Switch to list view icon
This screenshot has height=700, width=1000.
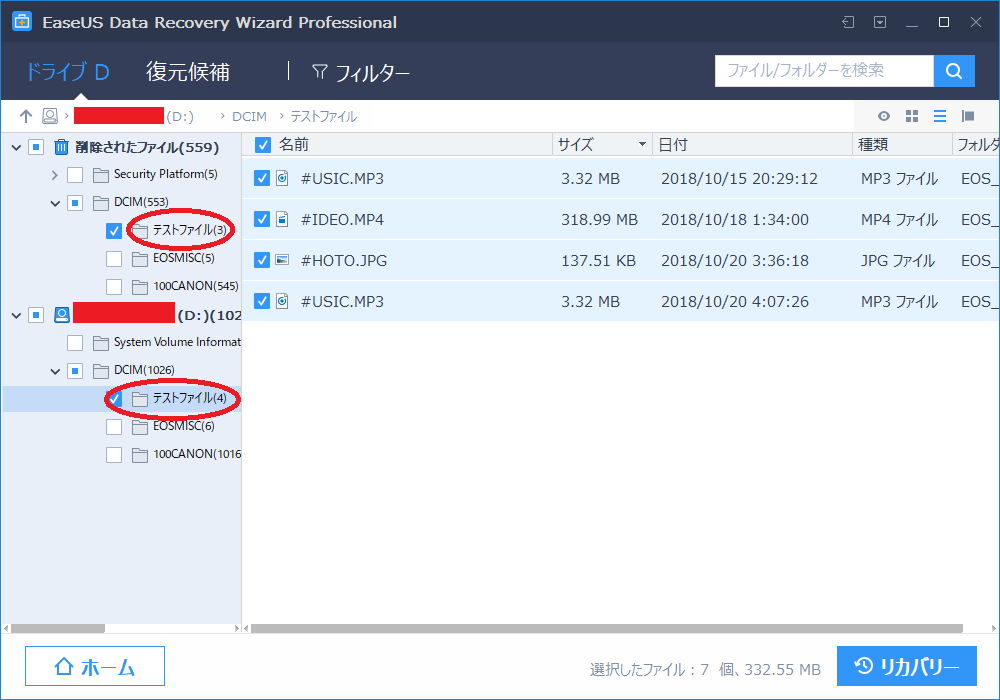(939, 116)
